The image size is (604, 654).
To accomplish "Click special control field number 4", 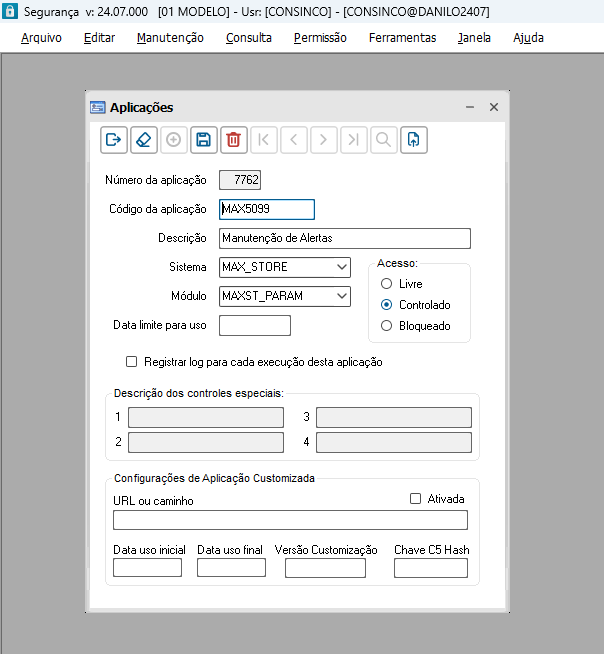I will pyautogui.click(x=394, y=443).
